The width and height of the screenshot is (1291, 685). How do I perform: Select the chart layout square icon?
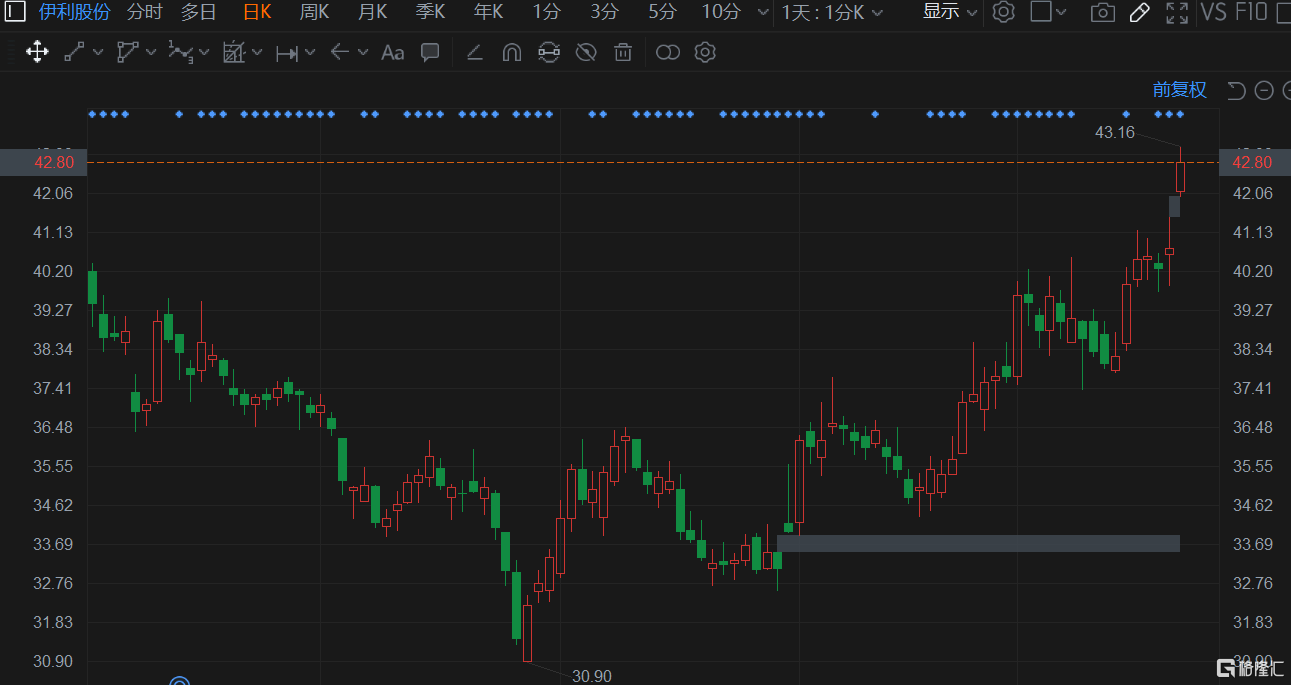coord(1040,12)
